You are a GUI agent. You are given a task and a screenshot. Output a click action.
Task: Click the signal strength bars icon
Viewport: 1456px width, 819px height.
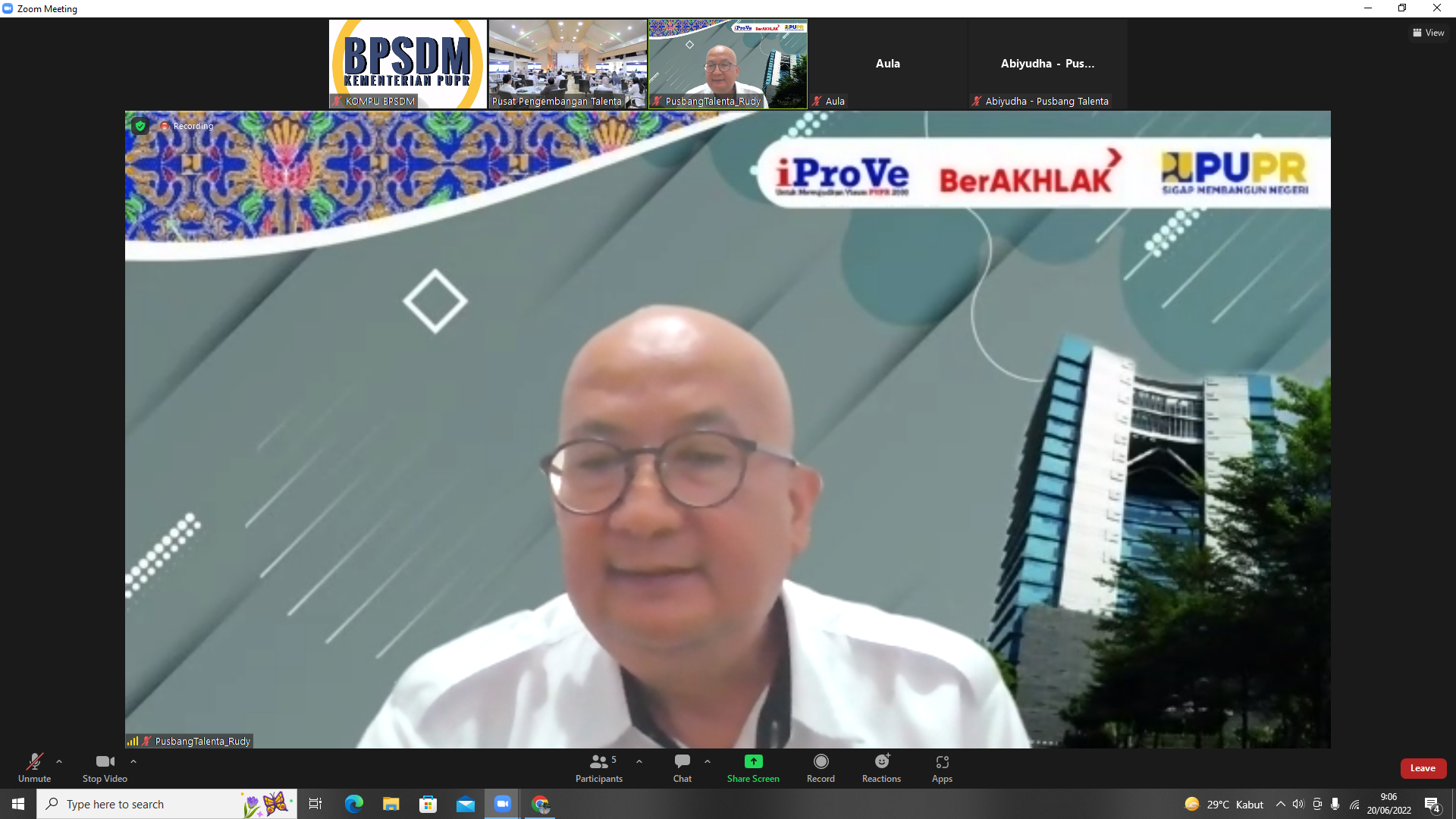(x=133, y=741)
